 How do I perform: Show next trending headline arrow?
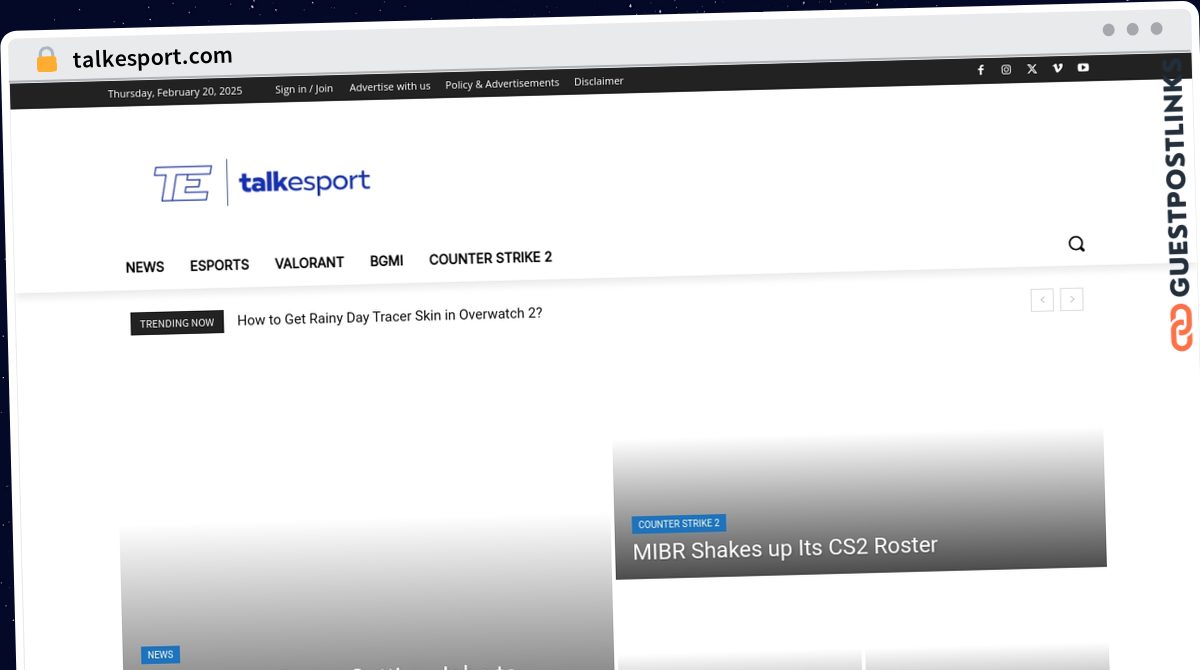[1072, 299]
